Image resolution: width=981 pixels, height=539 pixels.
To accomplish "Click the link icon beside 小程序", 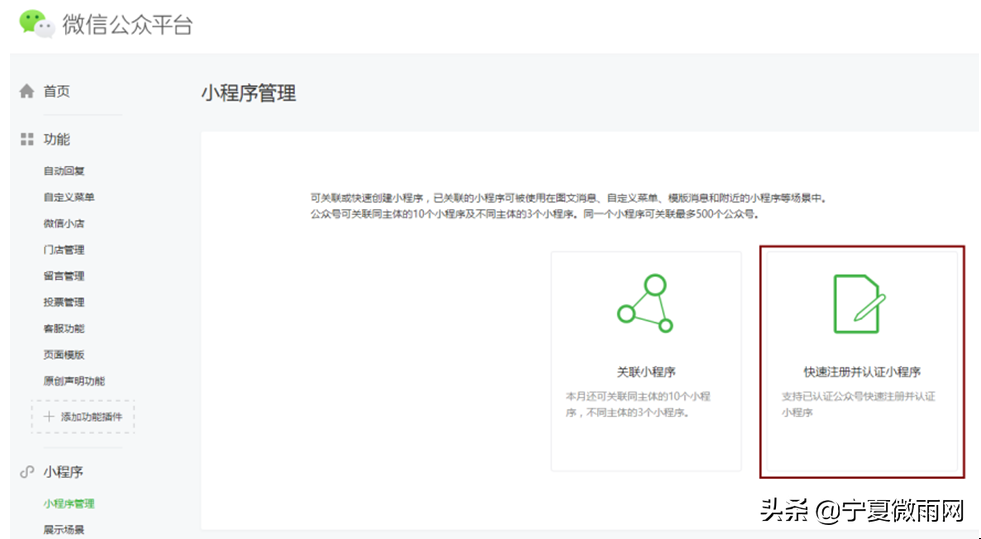I will pos(27,472).
